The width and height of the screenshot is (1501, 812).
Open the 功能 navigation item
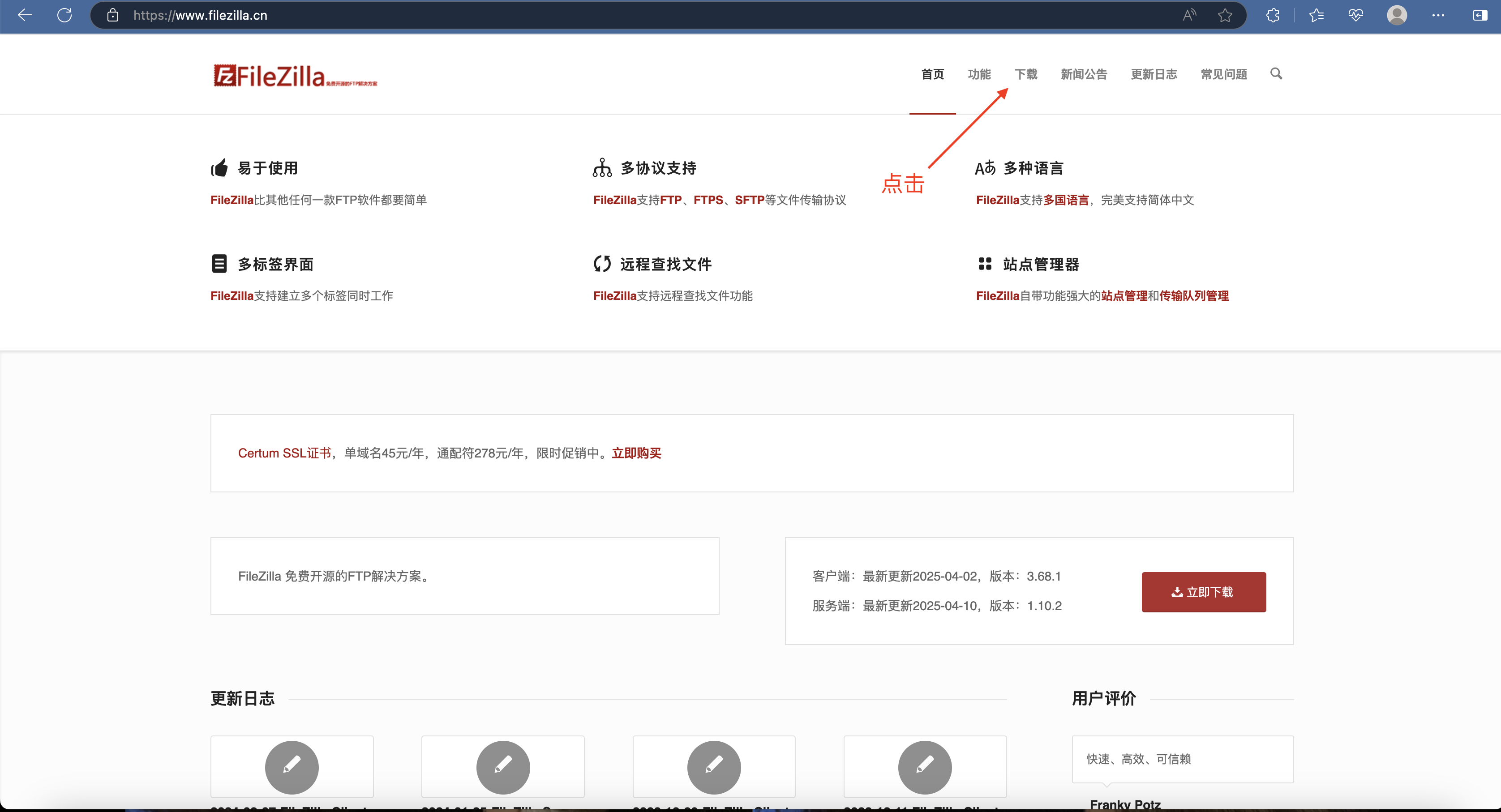979,74
